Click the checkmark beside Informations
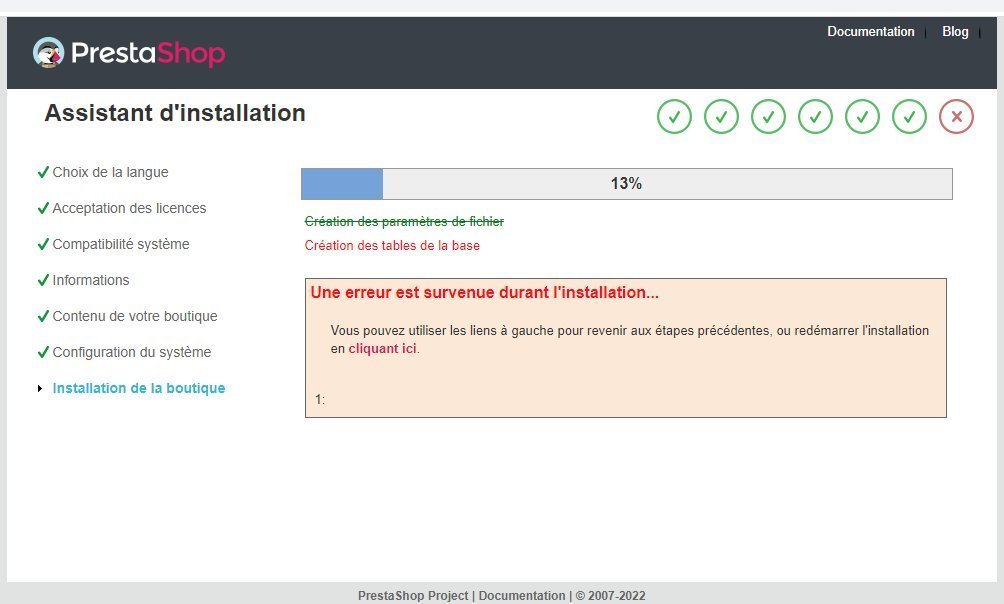 pos(43,280)
